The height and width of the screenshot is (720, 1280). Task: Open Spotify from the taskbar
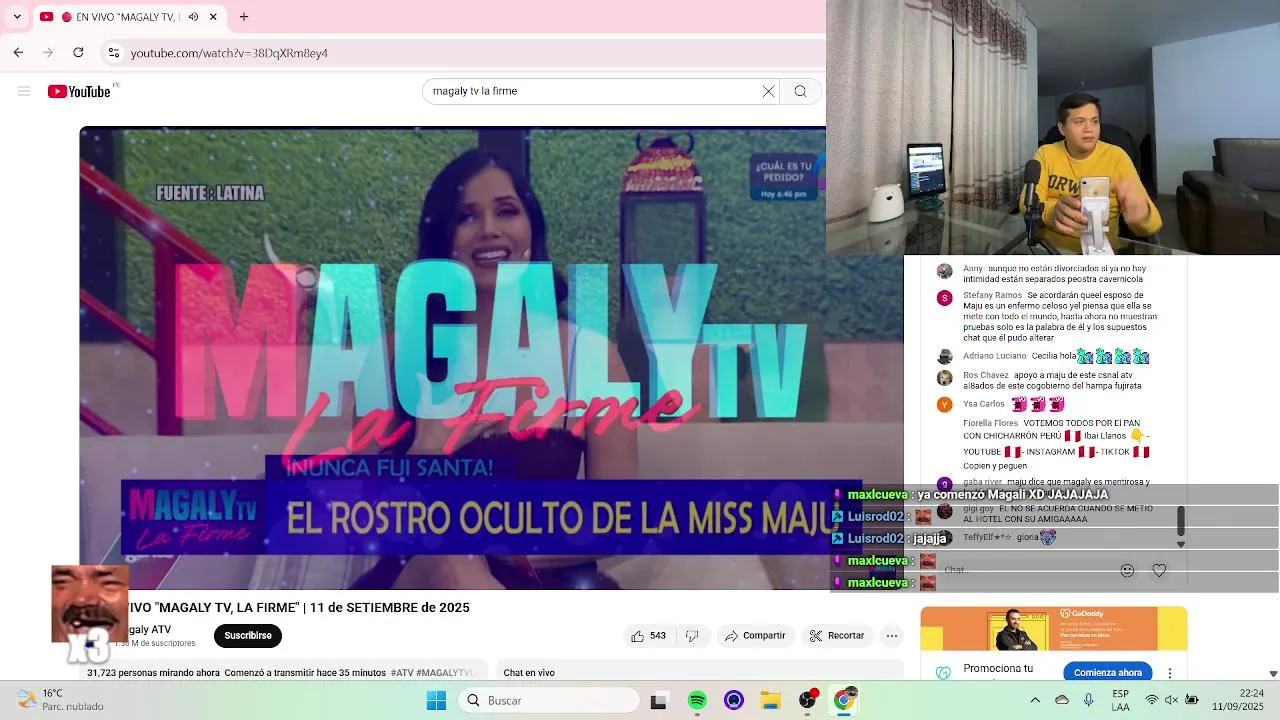[697, 701]
